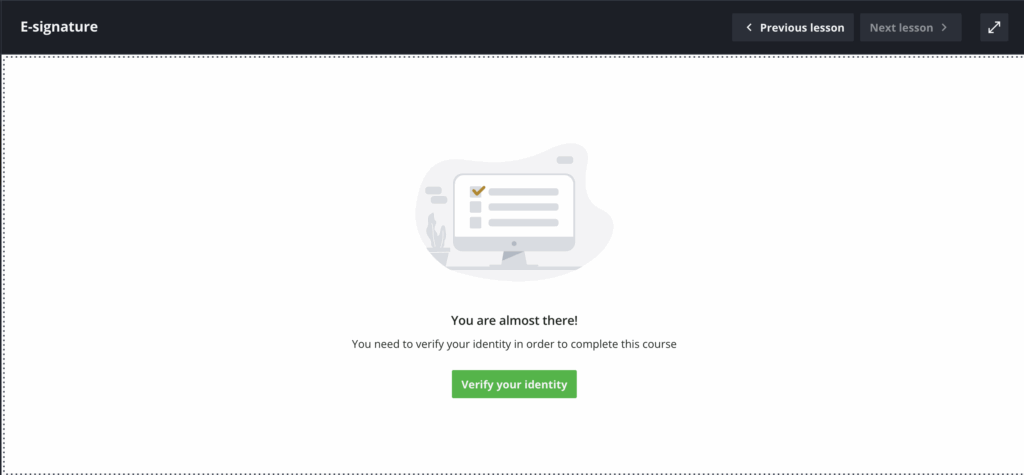The width and height of the screenshot is (1024, 475).
Task: Click the second unchecked box in illustration
Action: pyautogui.click(x=475, y=207)
